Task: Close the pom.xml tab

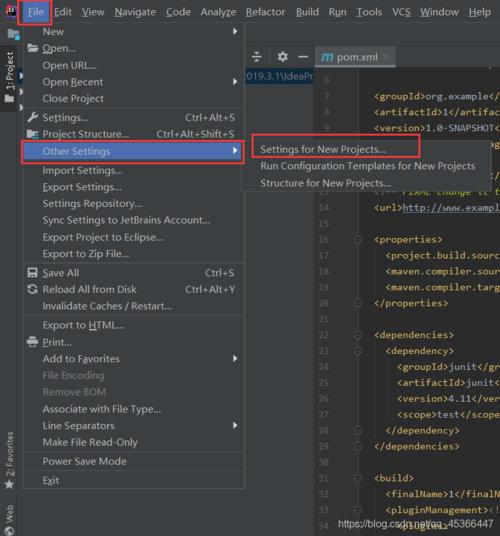Action: (x=386, y=57)
